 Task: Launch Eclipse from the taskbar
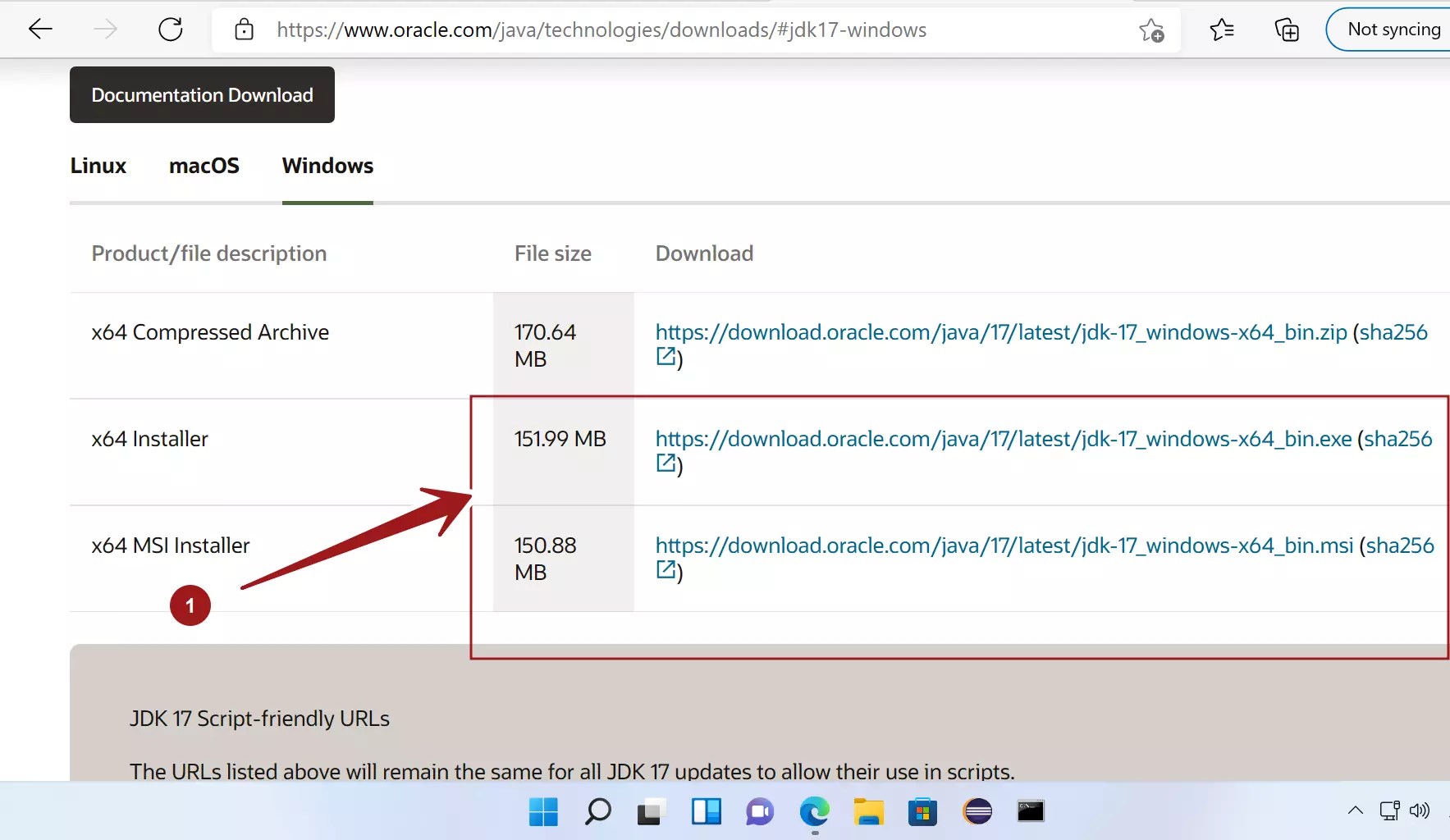click(x=977, y=813)
